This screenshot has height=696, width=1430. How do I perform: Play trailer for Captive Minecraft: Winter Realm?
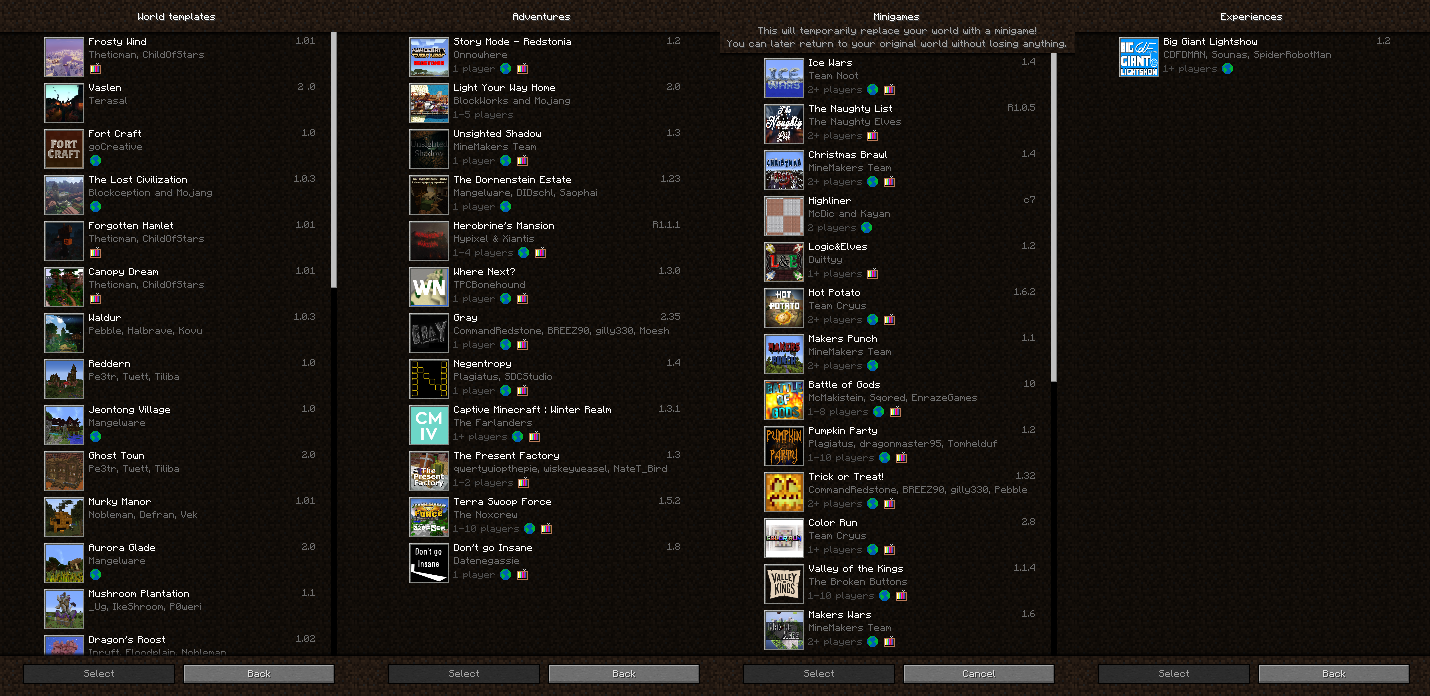[x=534, y=437]
